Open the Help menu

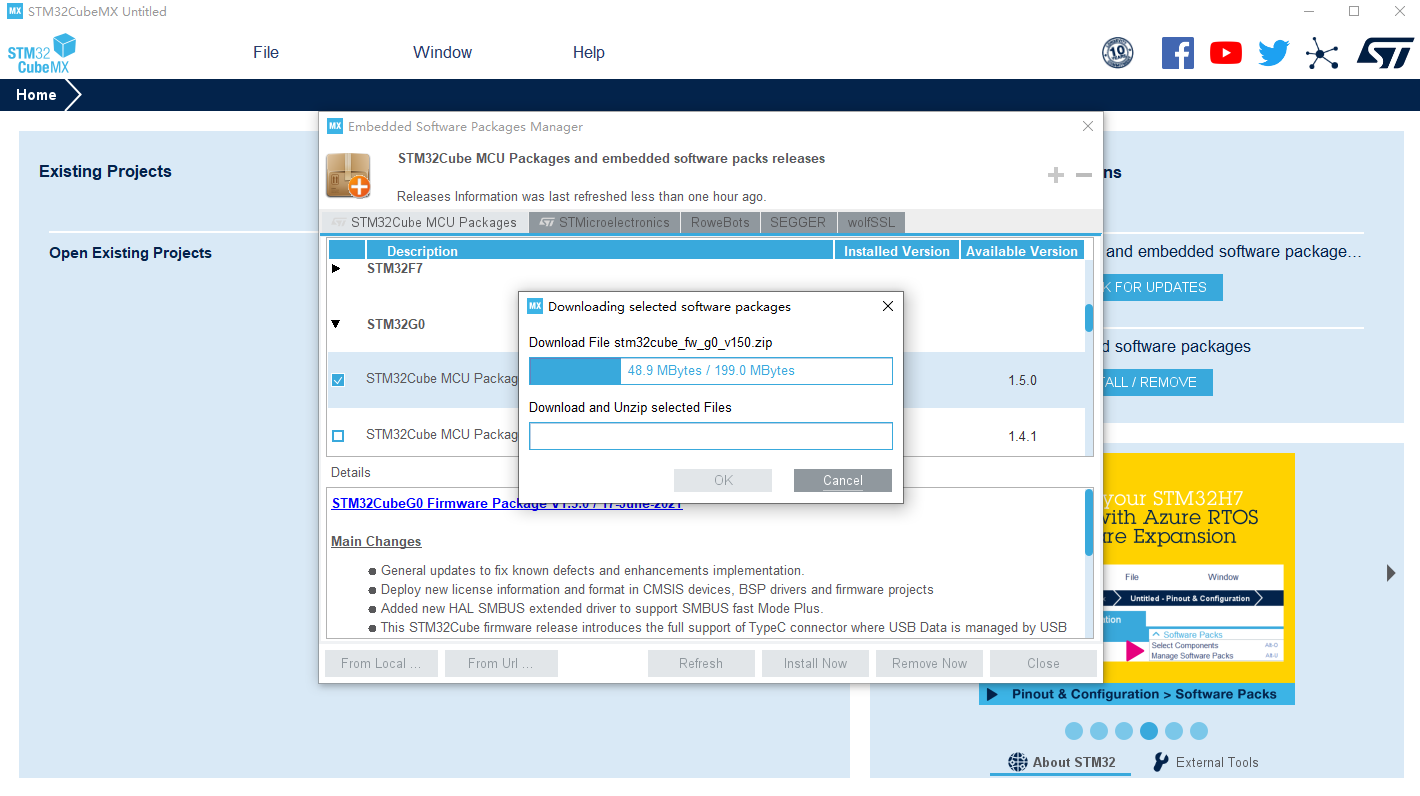click(x=589, y=52)
